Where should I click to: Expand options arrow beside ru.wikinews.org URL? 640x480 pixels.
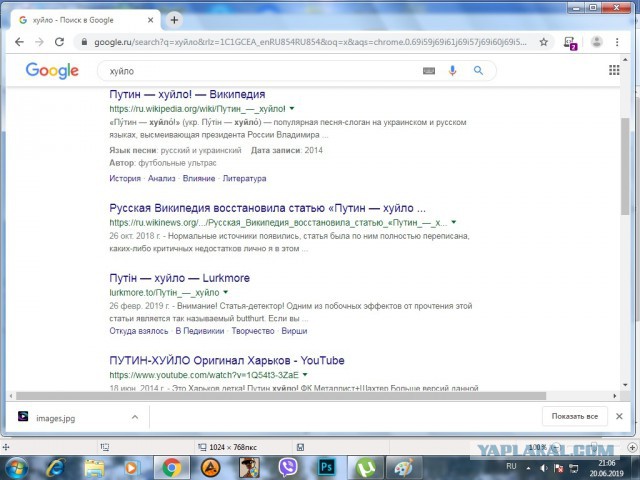click(x=453, y=222)
